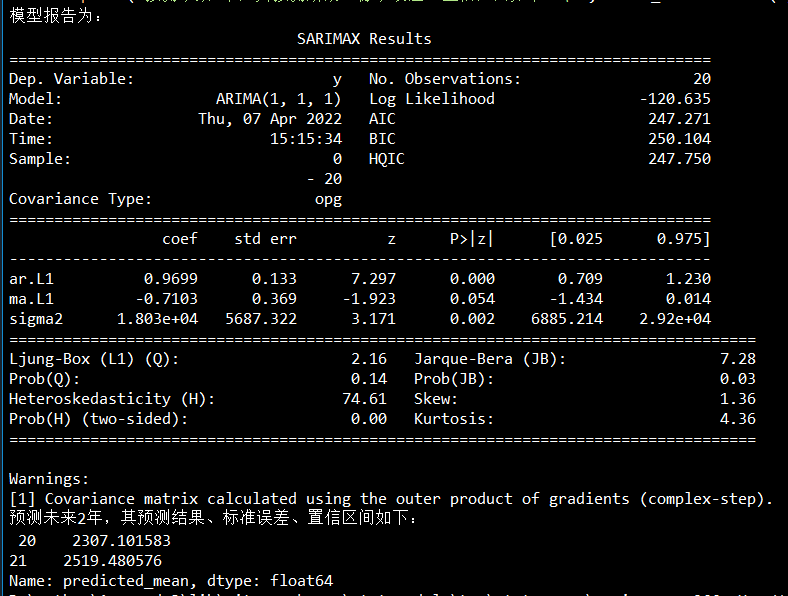Click the time value '15:15:34'
Image resolution: width=788 pixels, height=596 pixels.
[306, 139]
